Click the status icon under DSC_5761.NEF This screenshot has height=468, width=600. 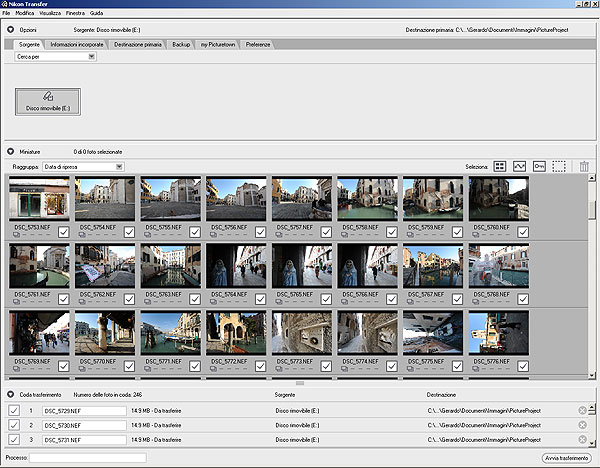(x=17, y=302)
